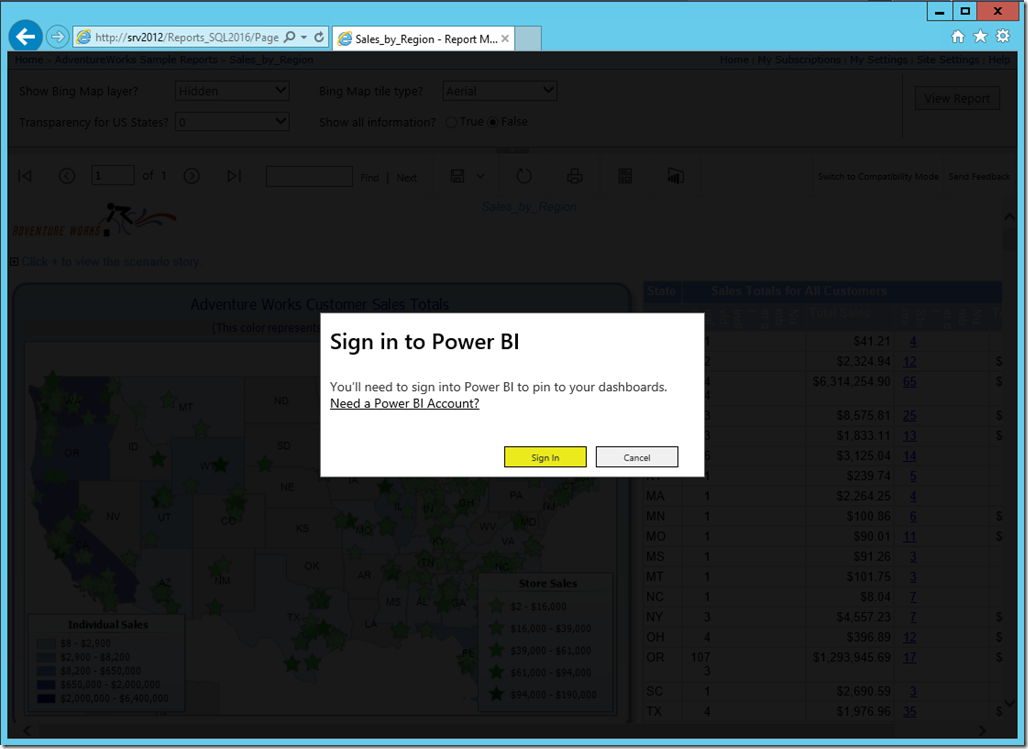1028x749 pixels.
Task: Go to first report page icon
Action: pyautogui.click(x=25, y=176)
